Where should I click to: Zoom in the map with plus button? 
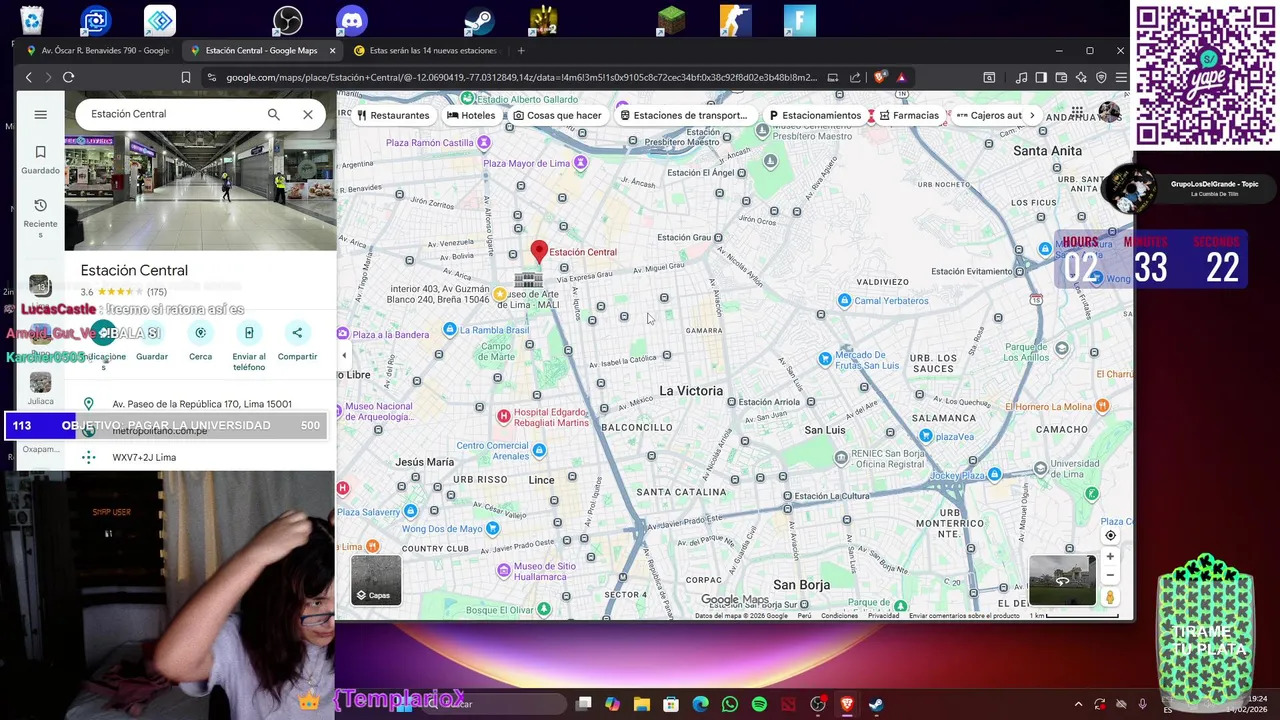point(1110,556)
